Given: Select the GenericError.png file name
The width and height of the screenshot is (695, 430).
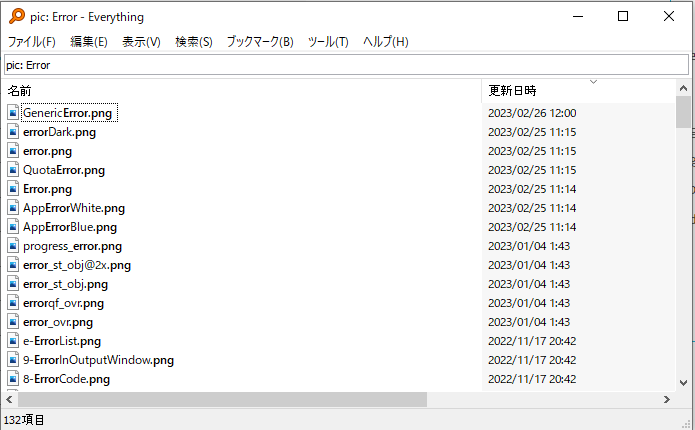Looking at the screenshot, I should click(x=67, y=113).
